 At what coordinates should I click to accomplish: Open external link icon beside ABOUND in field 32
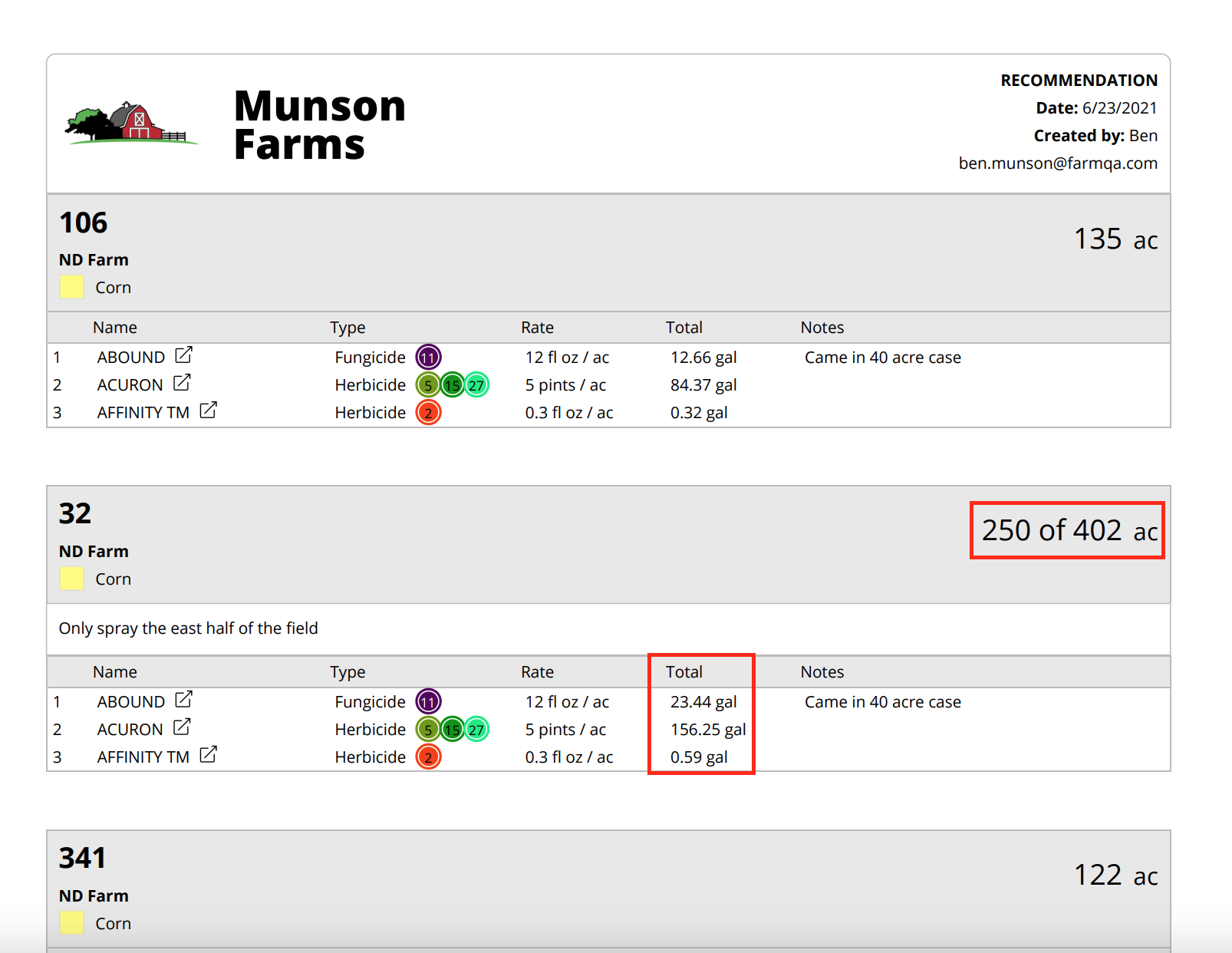click(183, 700)
